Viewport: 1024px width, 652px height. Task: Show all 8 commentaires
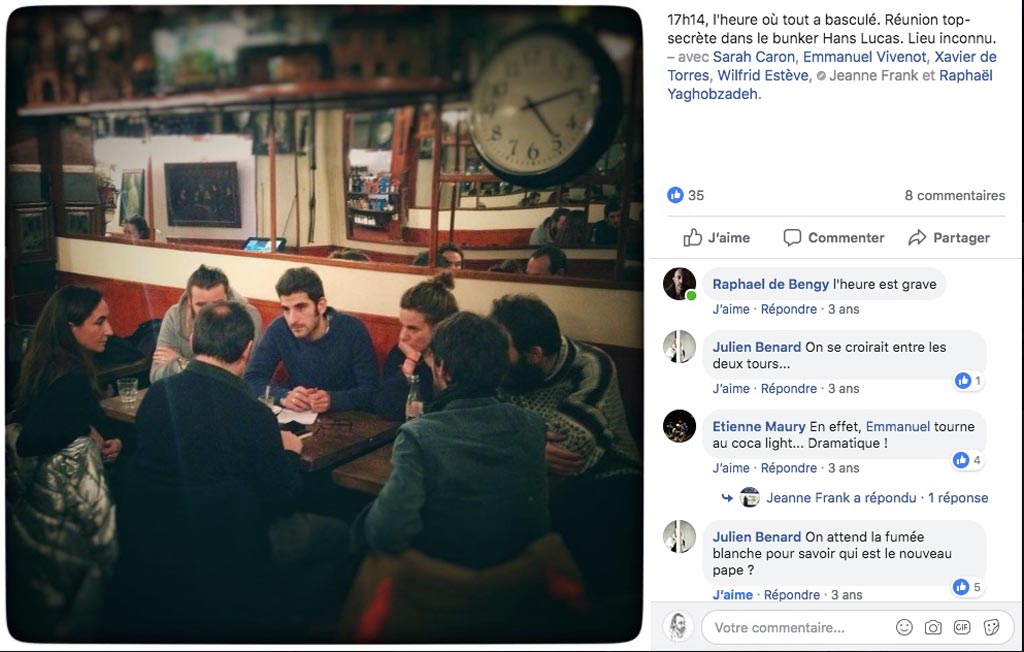point(954,195)
